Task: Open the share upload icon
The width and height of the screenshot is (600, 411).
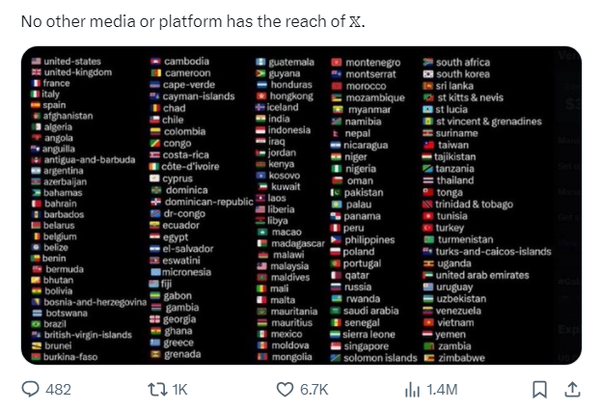Action: pyautogui.click(x=572, y=390)
